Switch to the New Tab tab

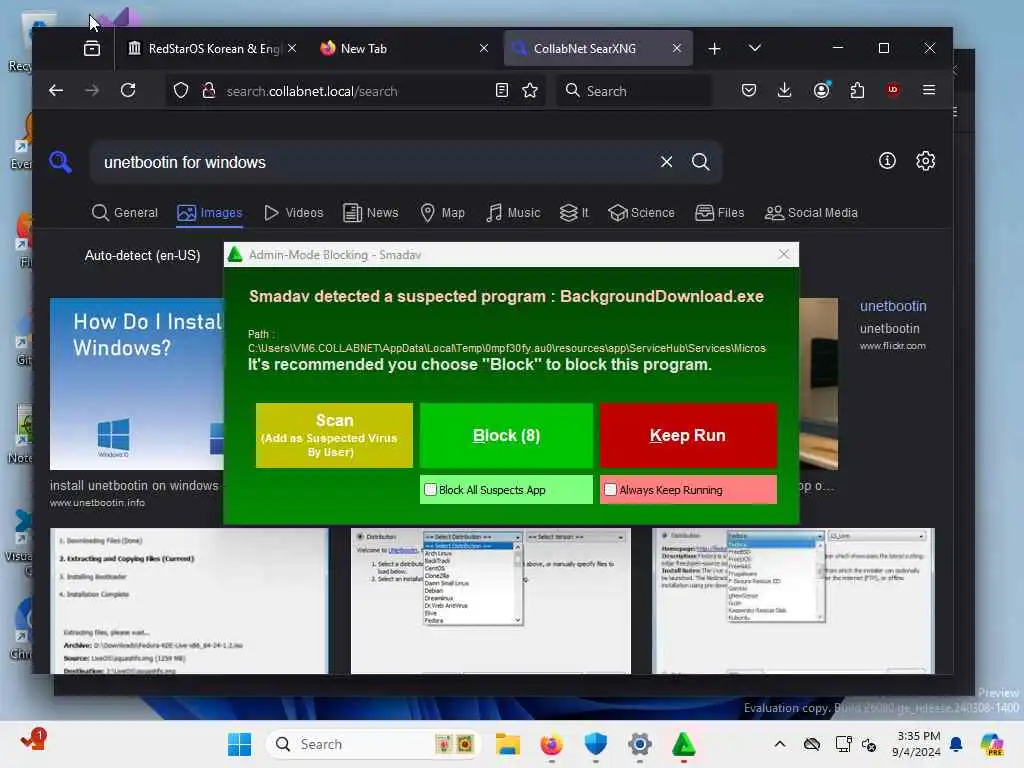pos(404,48)
